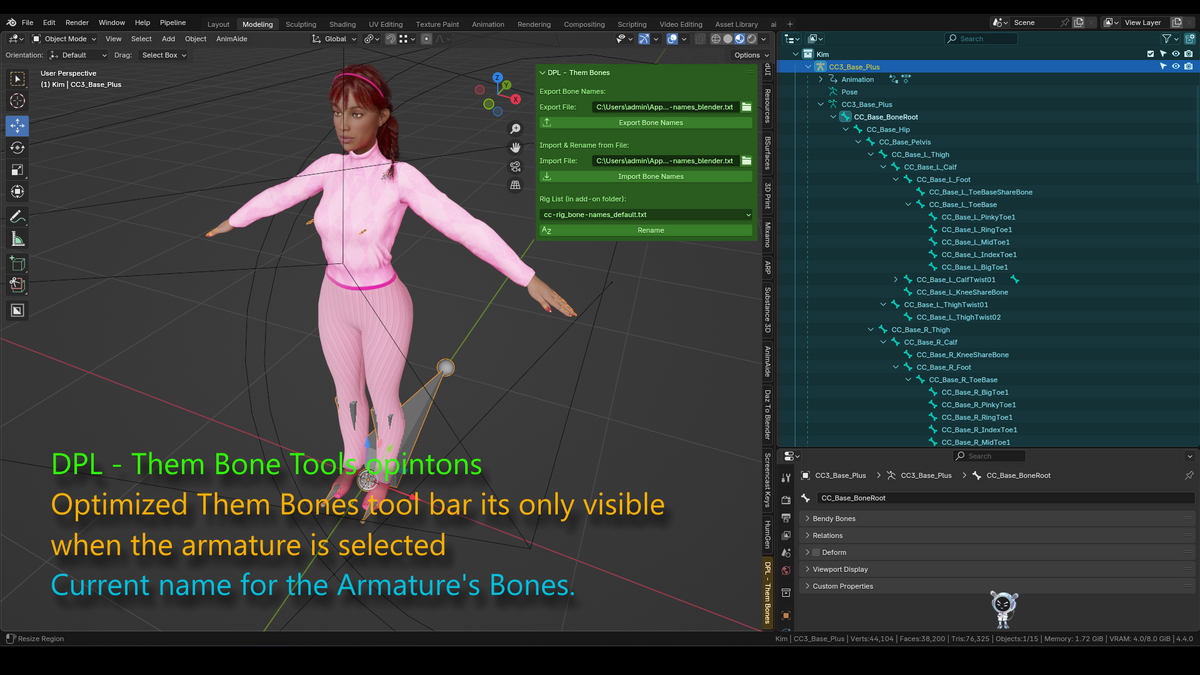The width and height of the screenshot is (1200, 675).
Task: Toggle the Kim collection exclude checkbox
Action: [1151, 54]
